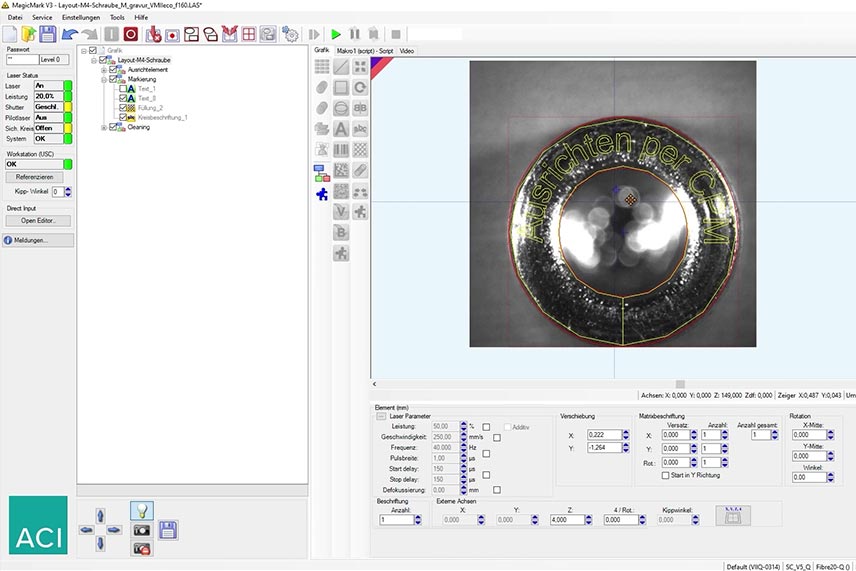Expand the Ausrichtelement tree node
Screen dimensions: 856x571
tap(103, 69)
